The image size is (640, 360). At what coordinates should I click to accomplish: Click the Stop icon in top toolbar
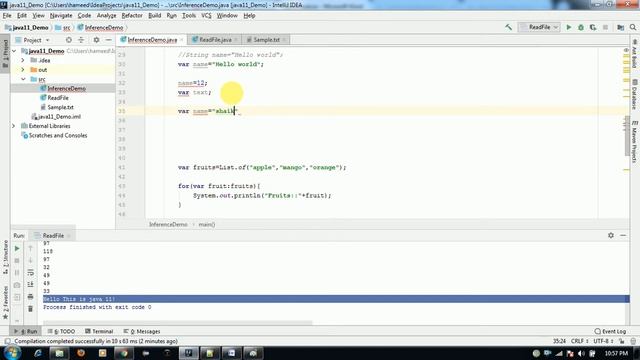tap(605, 27)
